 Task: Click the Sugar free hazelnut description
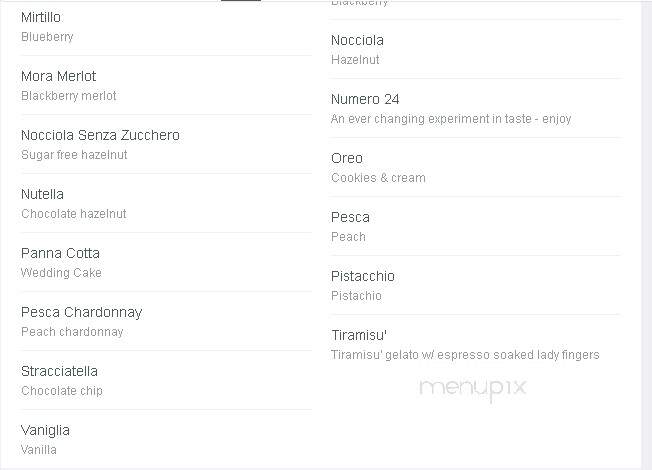[x=74, y=155]
